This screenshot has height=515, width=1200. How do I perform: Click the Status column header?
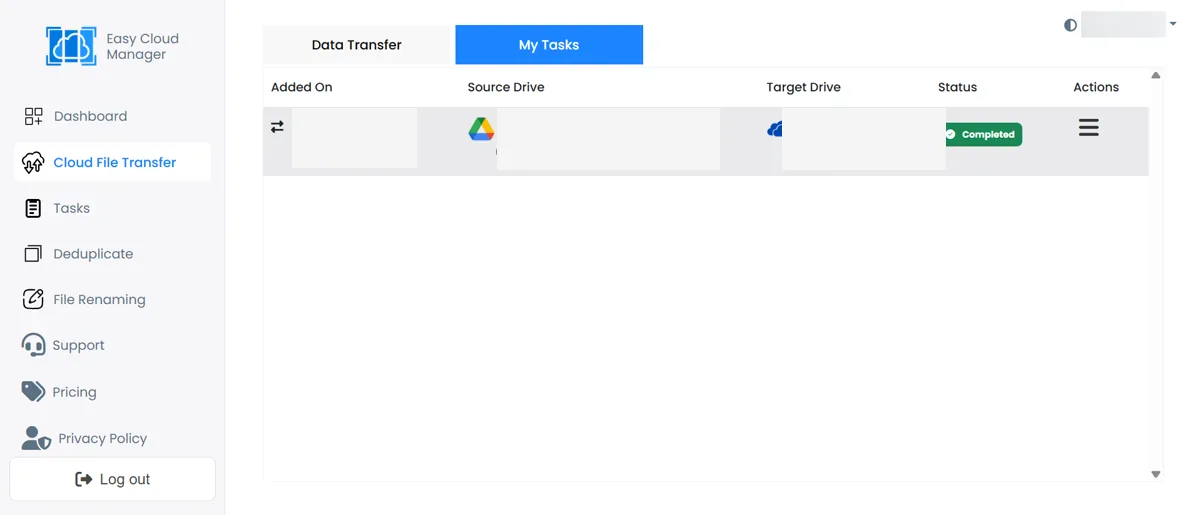(x=957, y=87)
